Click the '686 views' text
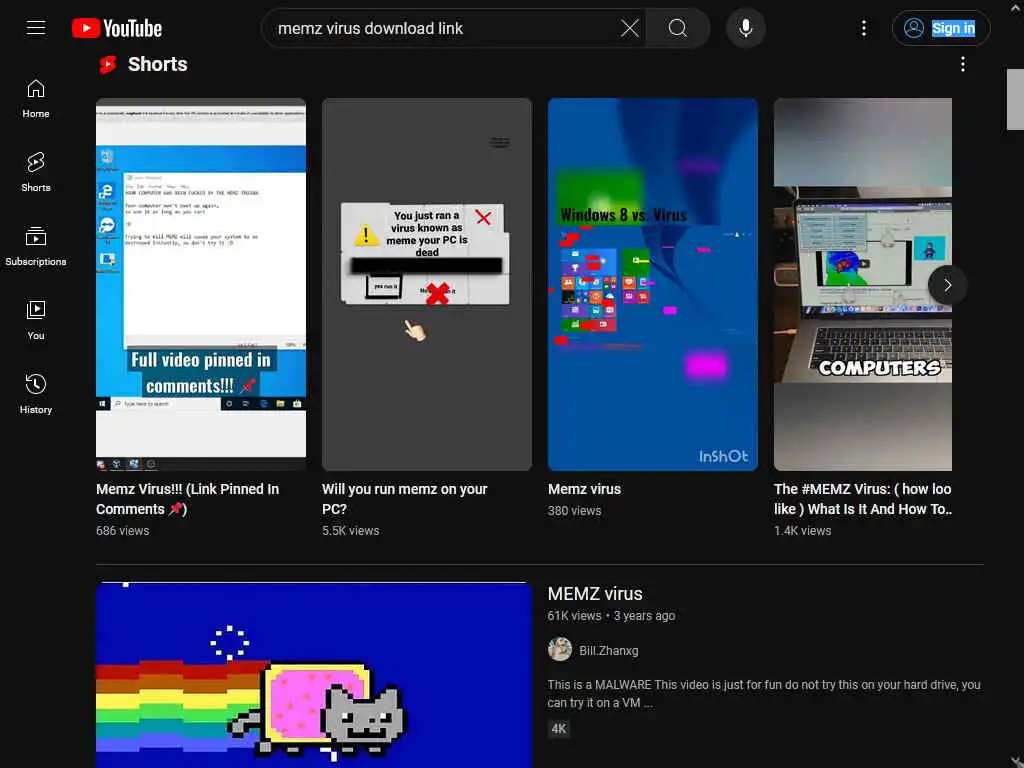 122,531
